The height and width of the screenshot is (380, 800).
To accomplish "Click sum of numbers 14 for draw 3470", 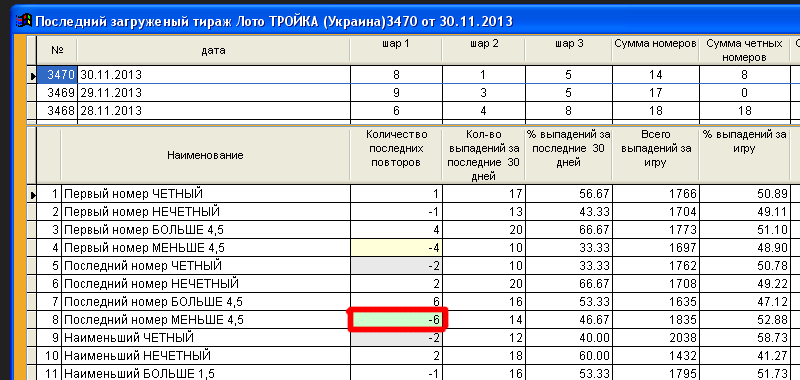I will point(656,75).
